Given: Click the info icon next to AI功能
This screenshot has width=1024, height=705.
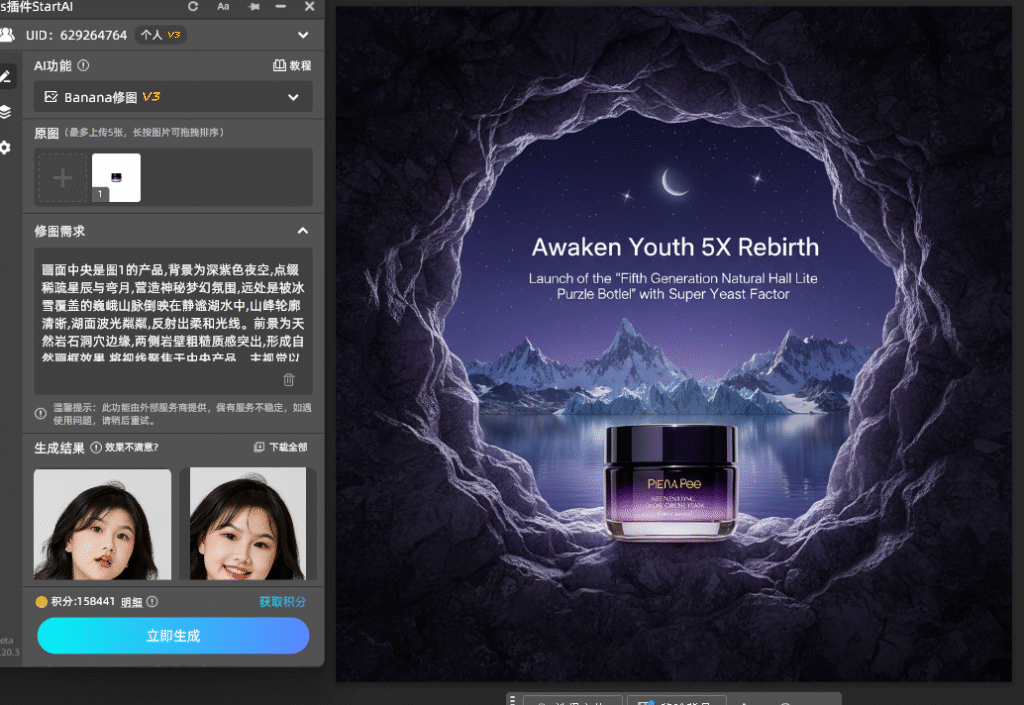Looking at the screenshot, I should click(81, 64).
